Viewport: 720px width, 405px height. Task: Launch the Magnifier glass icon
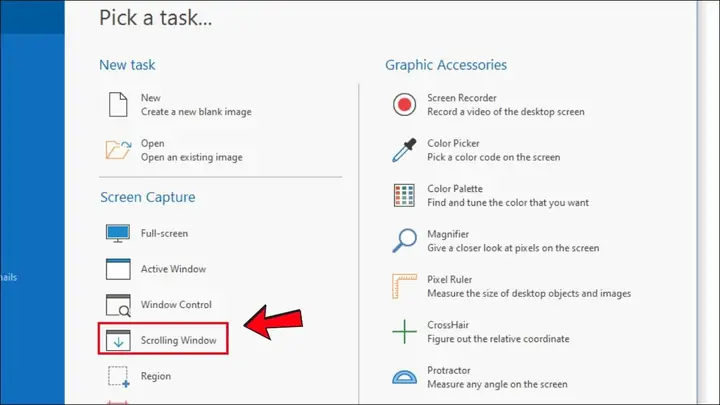404,241
